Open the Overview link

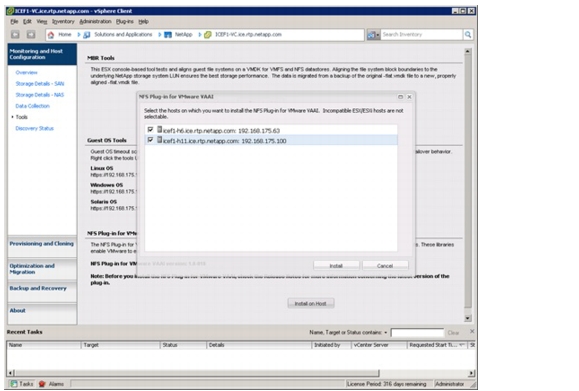(26, 73)
